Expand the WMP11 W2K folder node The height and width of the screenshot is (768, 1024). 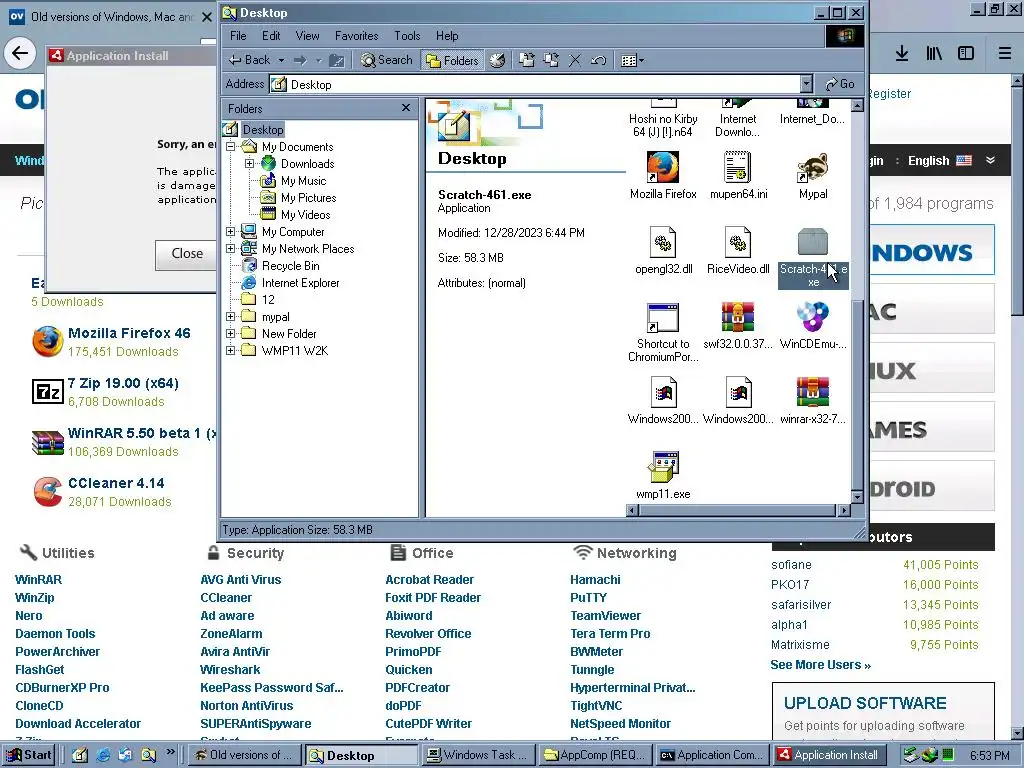(x=231, y=351)
